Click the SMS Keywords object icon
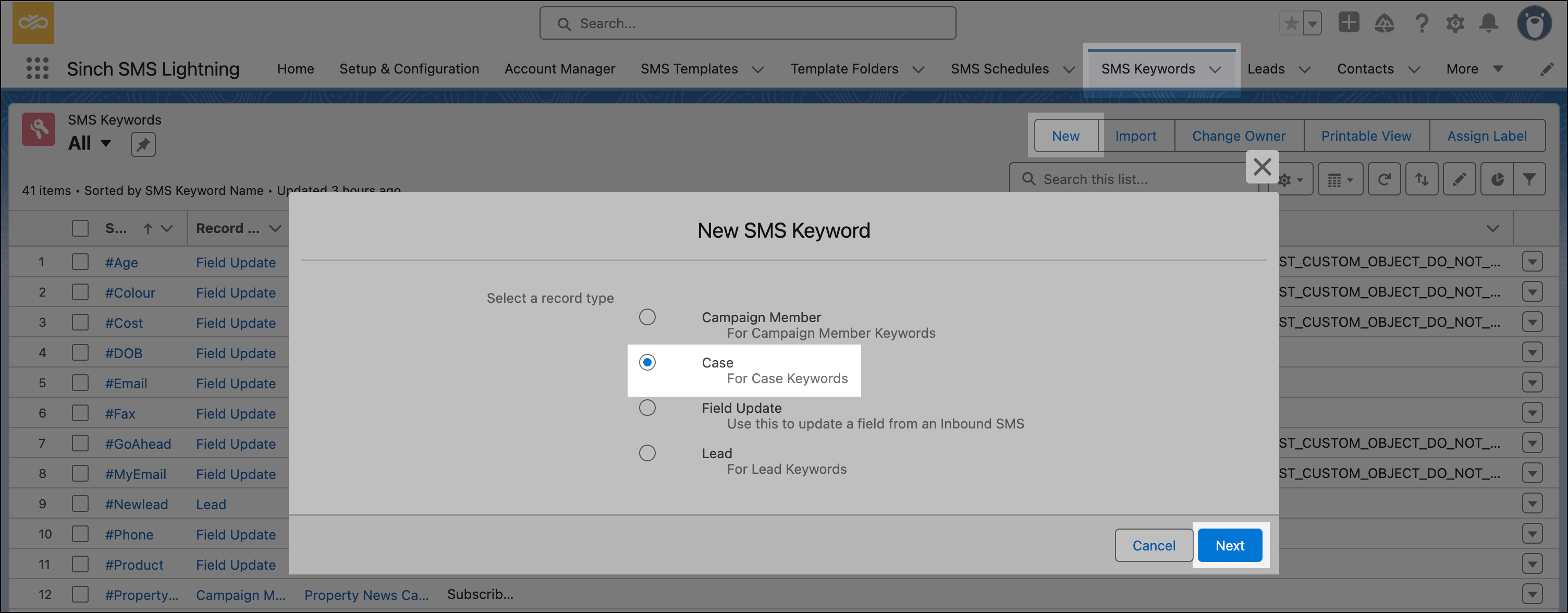Image resolution: width=1568 pixels, height=613 pixels. (x=39, y=129)
